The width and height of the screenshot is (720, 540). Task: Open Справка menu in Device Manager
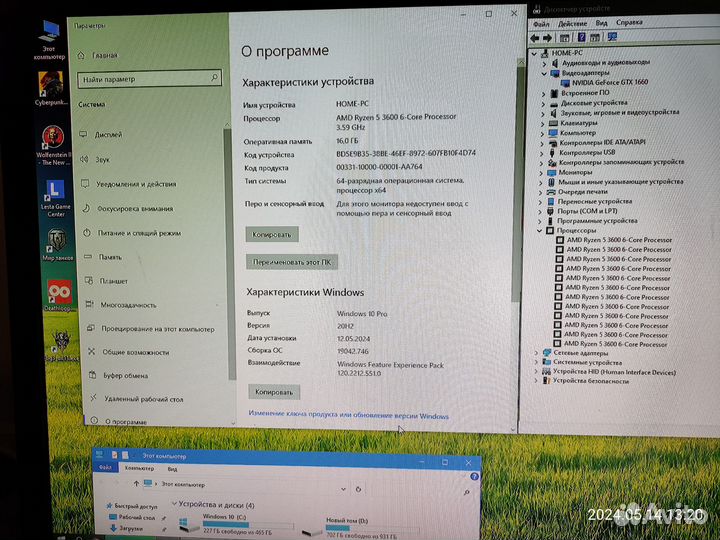point(629,22)
